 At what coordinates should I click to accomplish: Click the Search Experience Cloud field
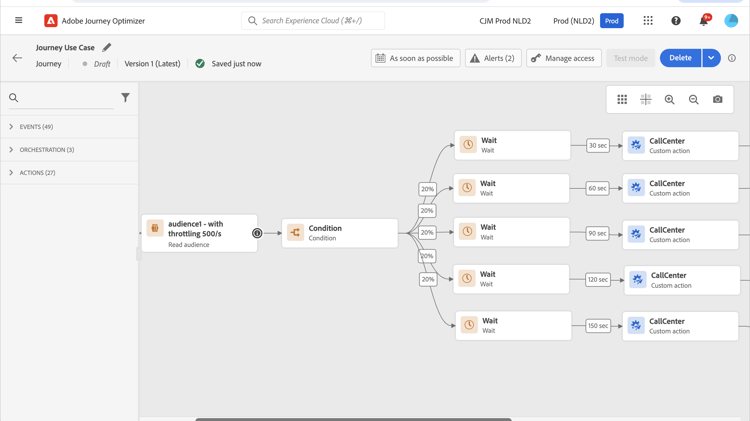click(x=313, y=20)
